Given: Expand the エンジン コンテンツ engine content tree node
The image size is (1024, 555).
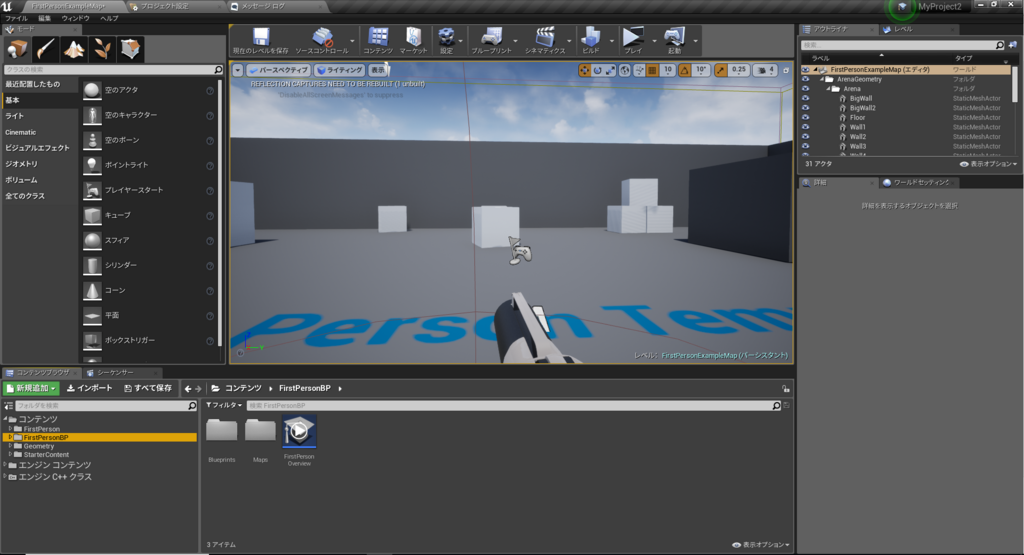Looking at the screenshot, I should pyautogui.click(x=5, y=465).
